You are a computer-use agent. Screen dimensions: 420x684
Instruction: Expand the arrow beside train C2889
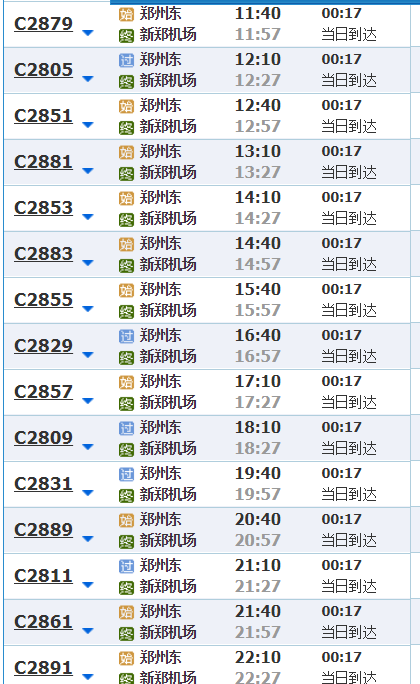coord(88,539)
